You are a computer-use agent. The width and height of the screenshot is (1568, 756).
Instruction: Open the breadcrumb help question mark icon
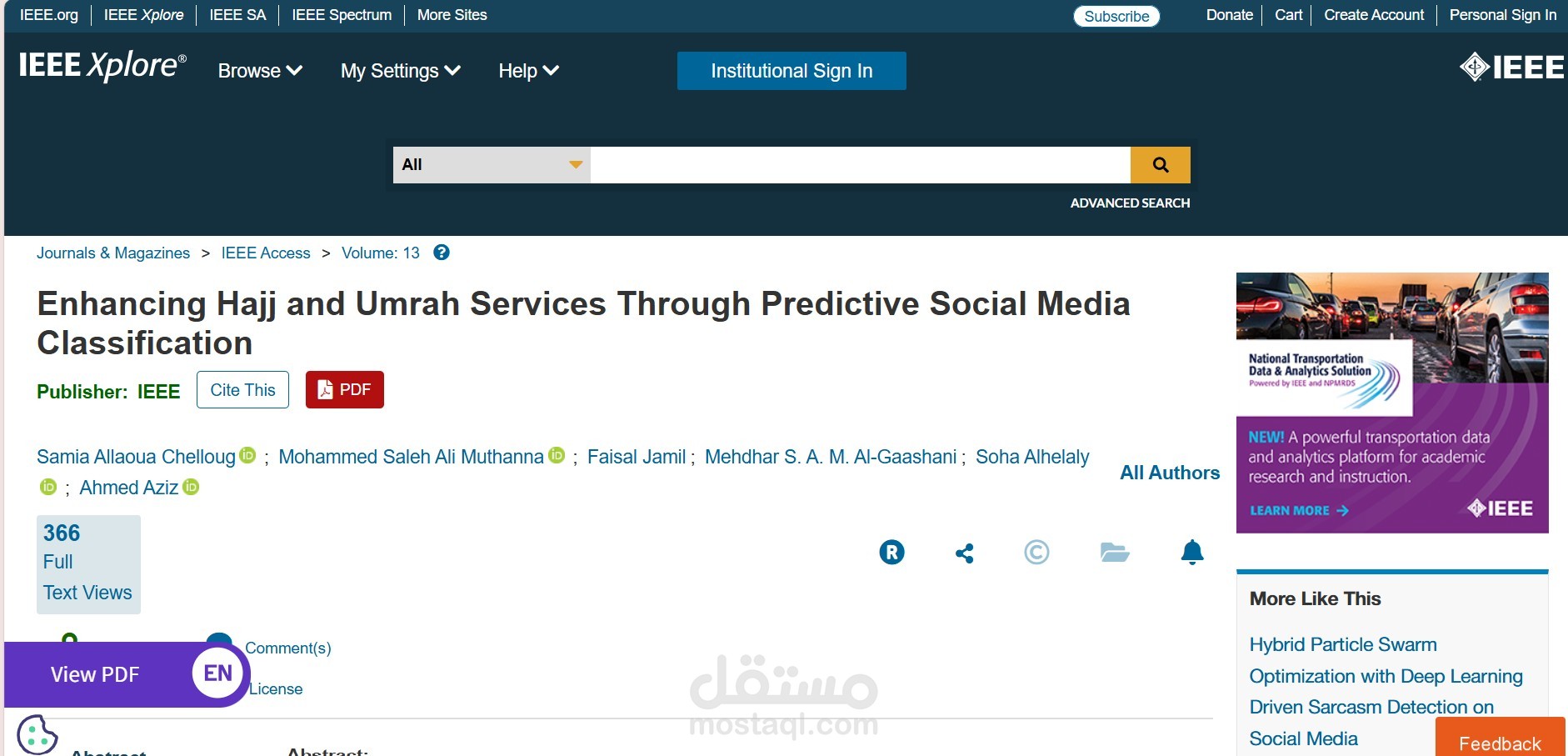(442, 253)
